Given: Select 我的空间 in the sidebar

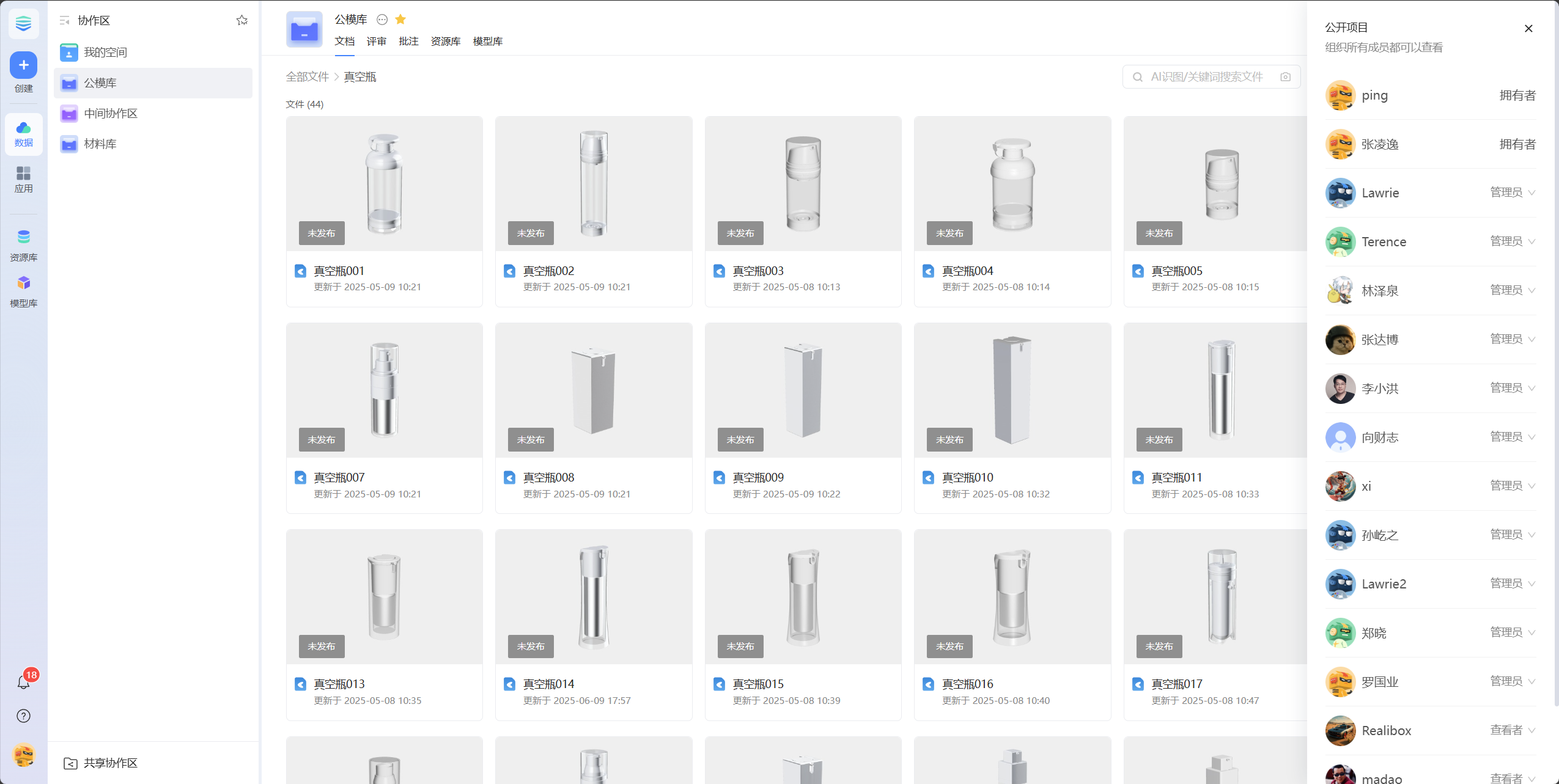Looking at the screenshot, I should [153, 53].
